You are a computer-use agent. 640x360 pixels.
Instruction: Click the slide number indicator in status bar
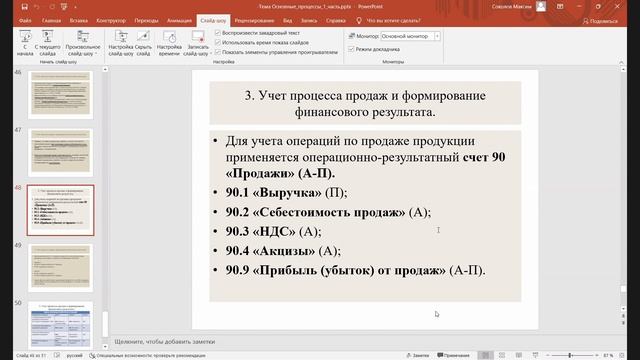(31, 356)
